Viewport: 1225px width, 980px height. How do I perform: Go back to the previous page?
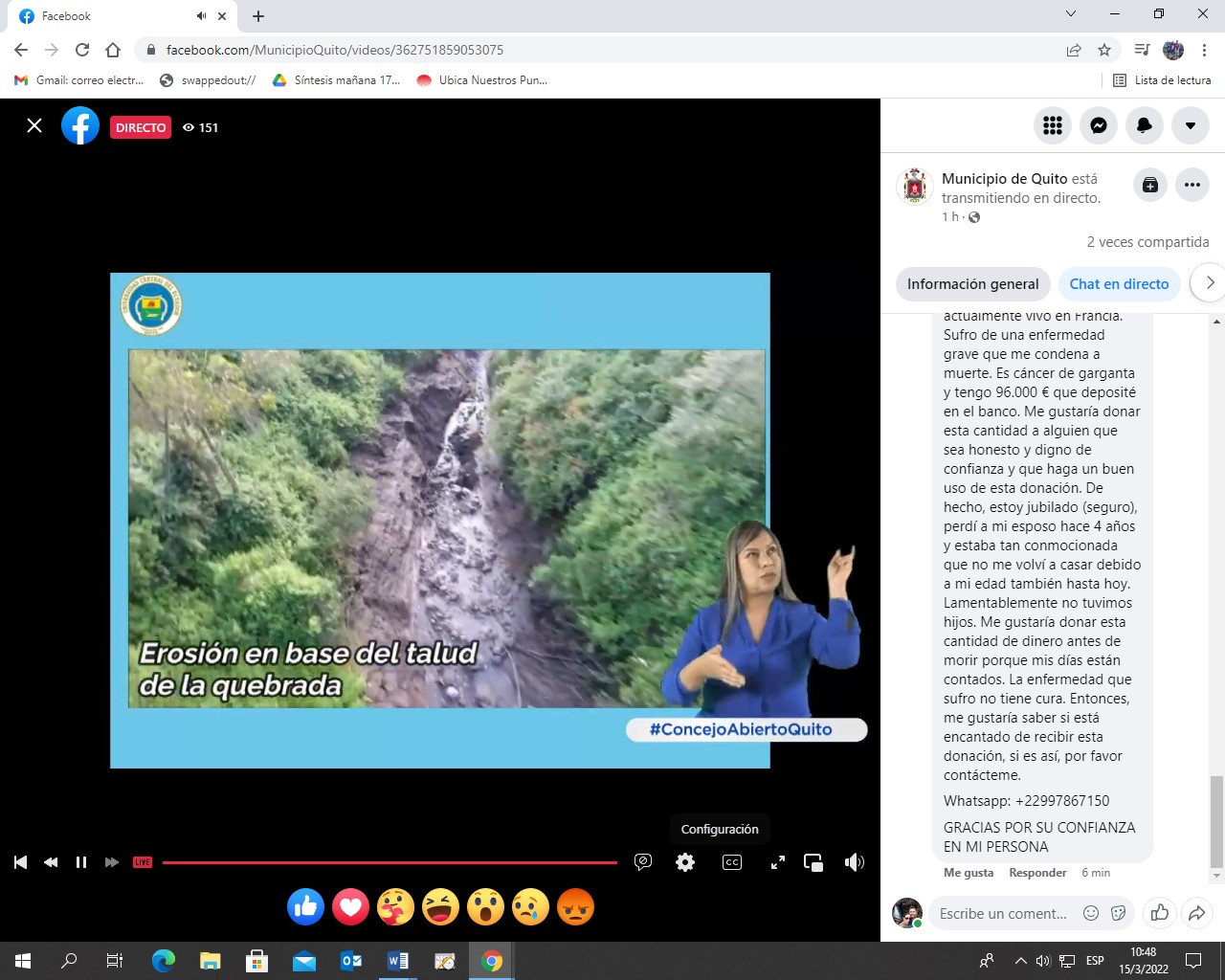tap(21, 50)
